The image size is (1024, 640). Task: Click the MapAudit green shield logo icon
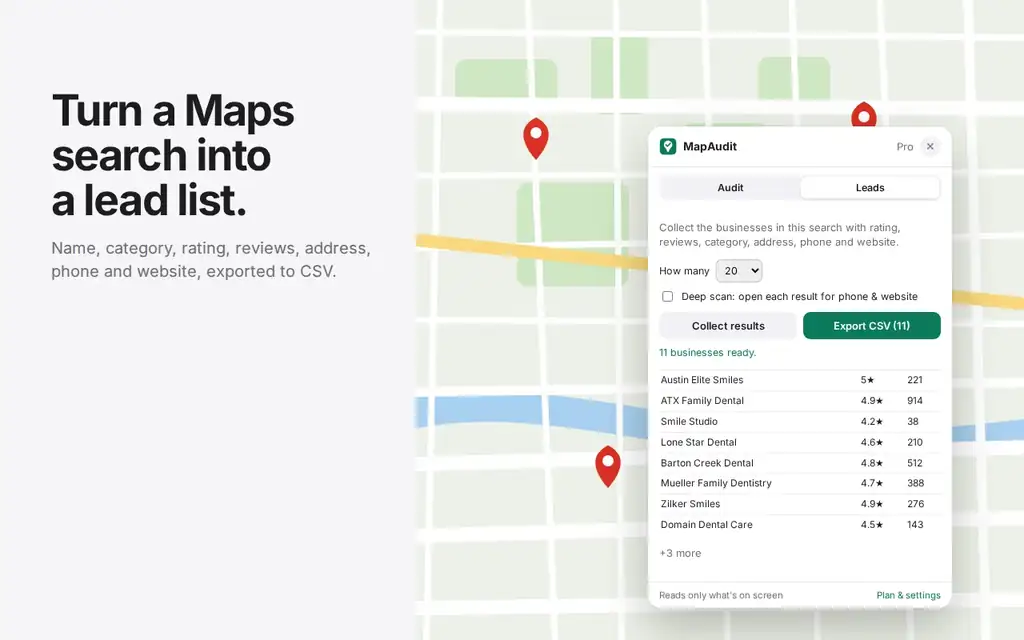(x=667, y=146)
